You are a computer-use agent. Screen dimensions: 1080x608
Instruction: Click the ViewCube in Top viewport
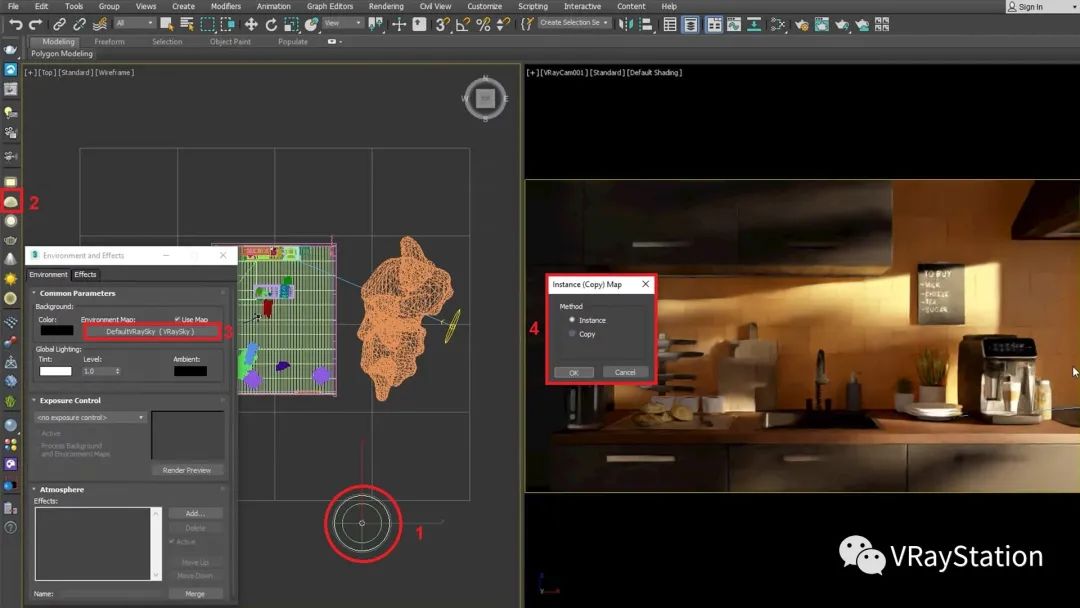(x=485, y=98)
